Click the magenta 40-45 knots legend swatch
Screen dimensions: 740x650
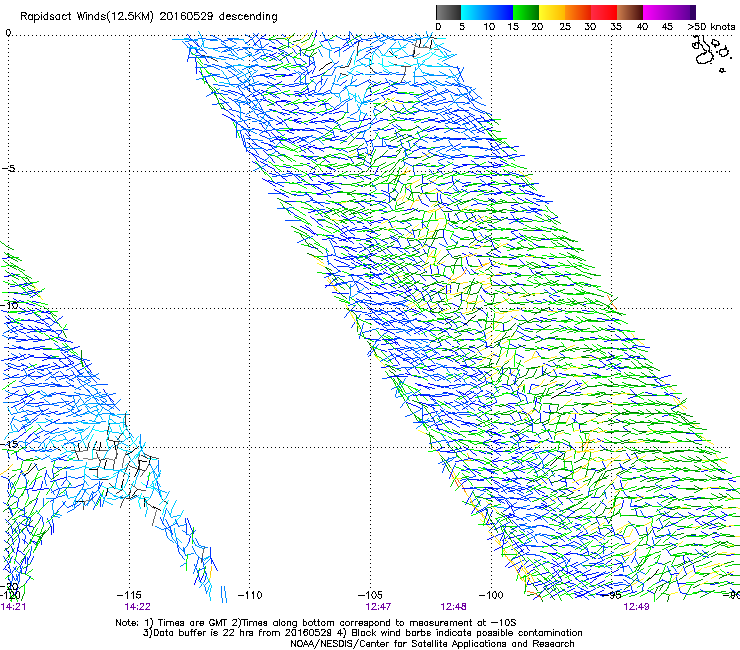(656, 12)
